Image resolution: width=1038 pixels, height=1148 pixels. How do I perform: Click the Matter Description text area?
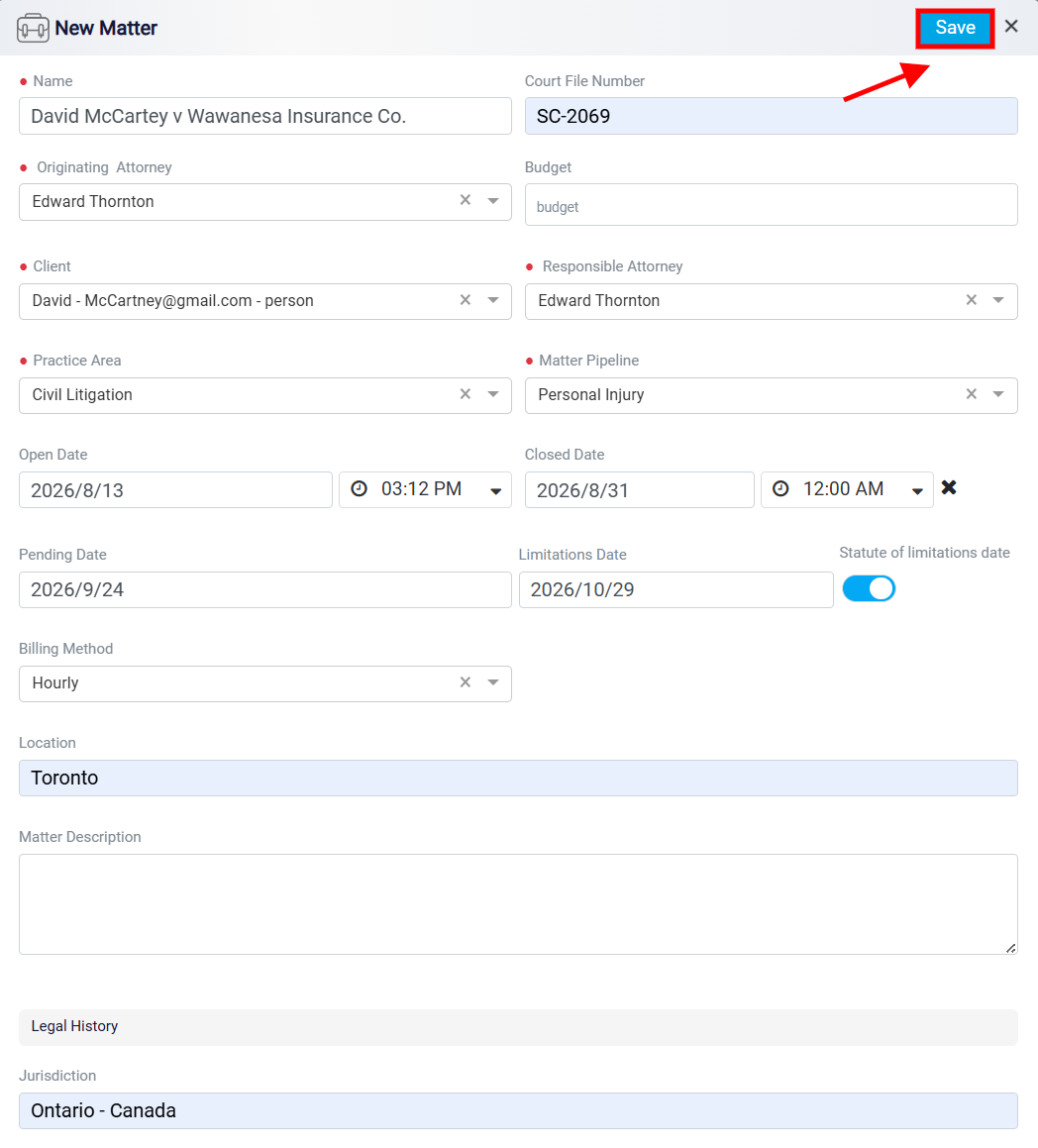click(x=518, y=904)
